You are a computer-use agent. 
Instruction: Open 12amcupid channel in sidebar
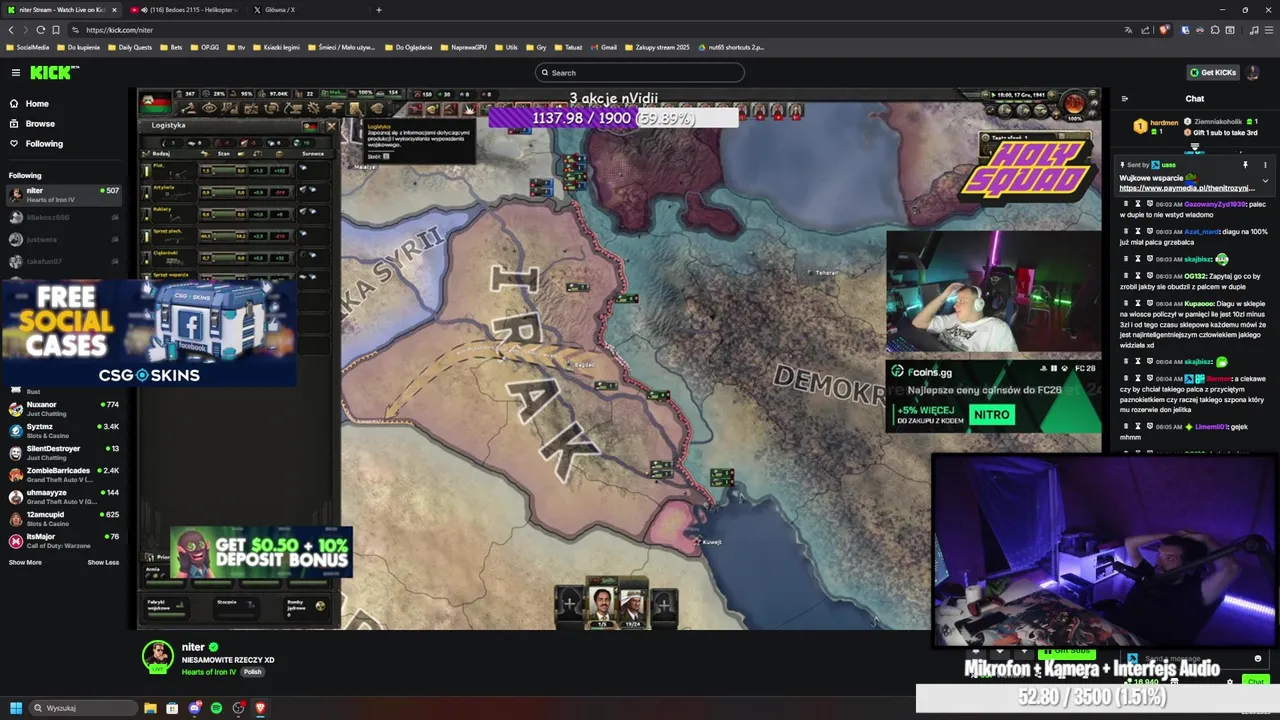64,518
